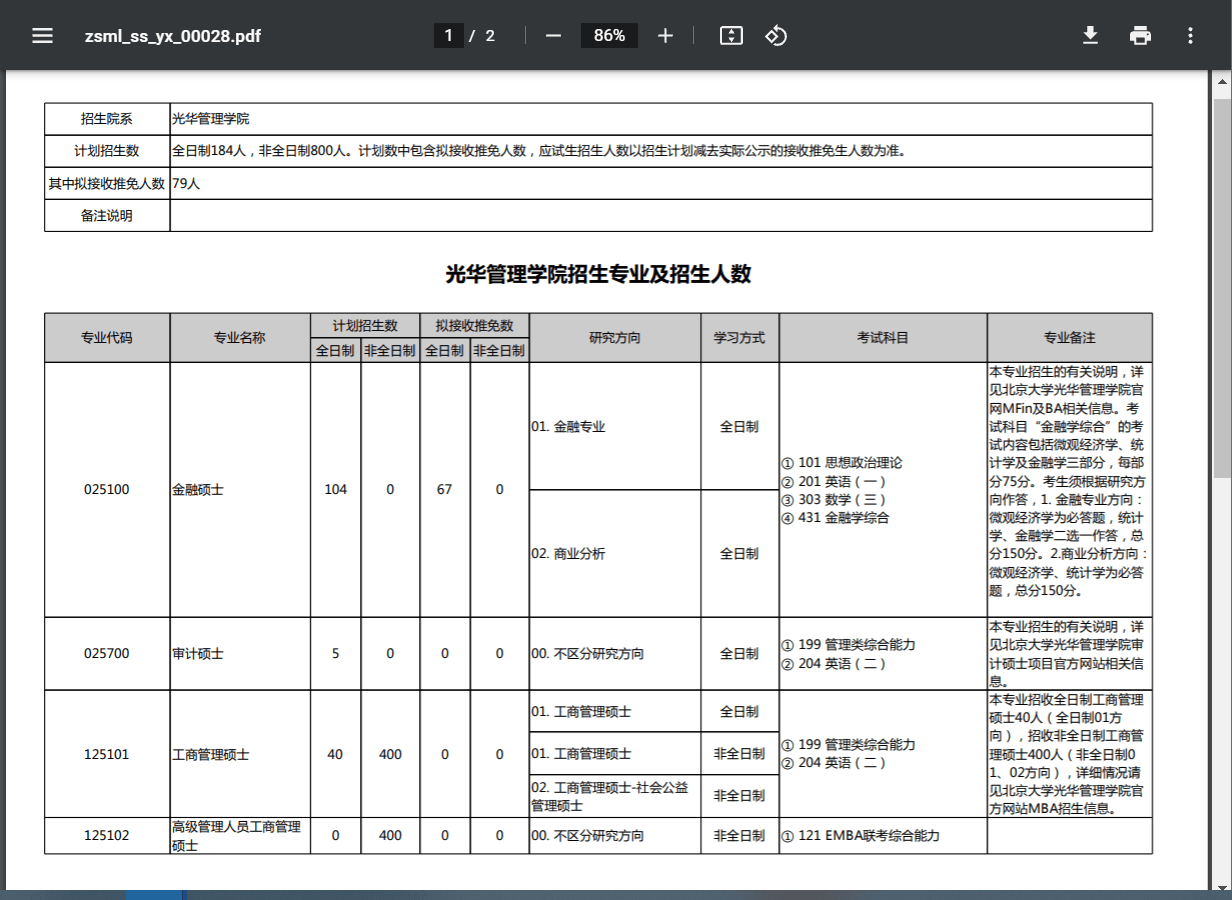
Task: Click the zoom out minus button
Action: click(x=553, y=36)
